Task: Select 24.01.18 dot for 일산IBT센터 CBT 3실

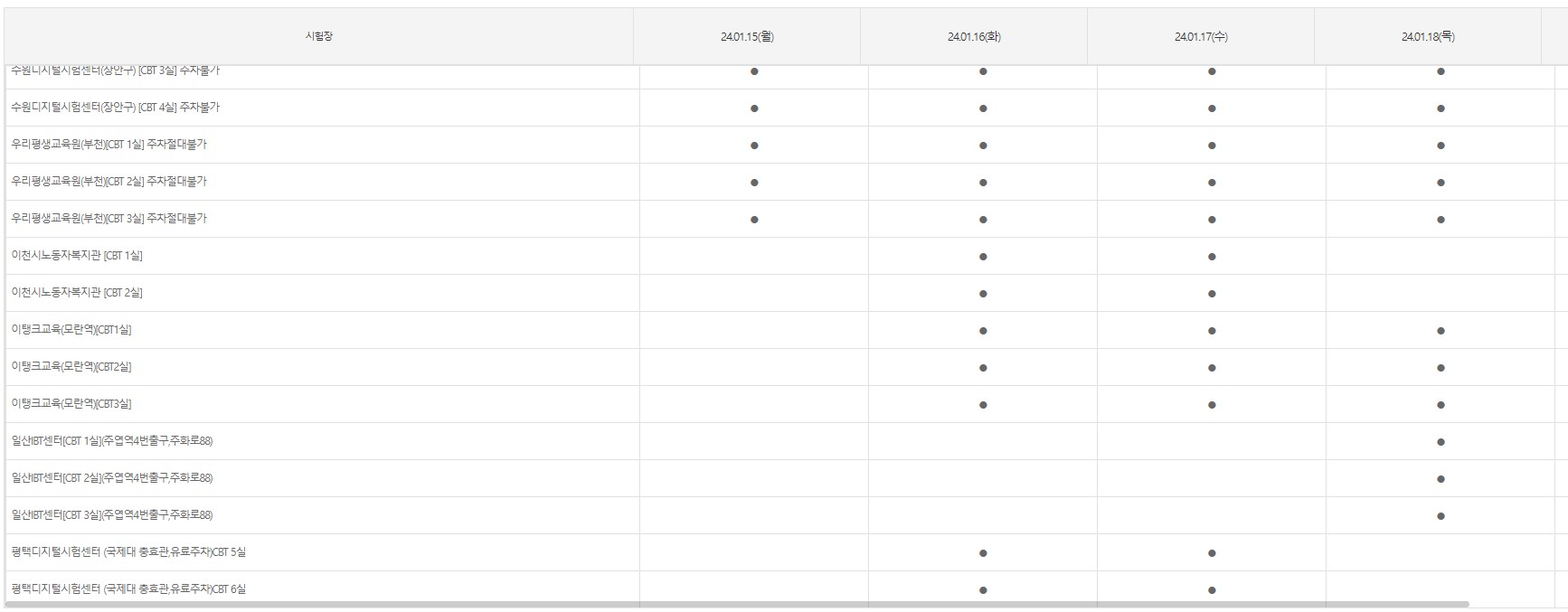Action: tap(1440, 516)
